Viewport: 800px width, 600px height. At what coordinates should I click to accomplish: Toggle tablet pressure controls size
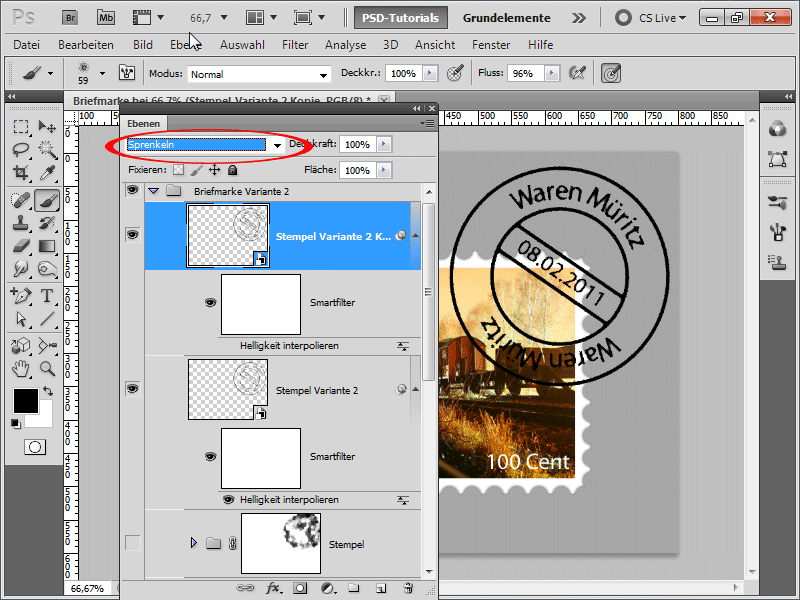click(611, 73)
